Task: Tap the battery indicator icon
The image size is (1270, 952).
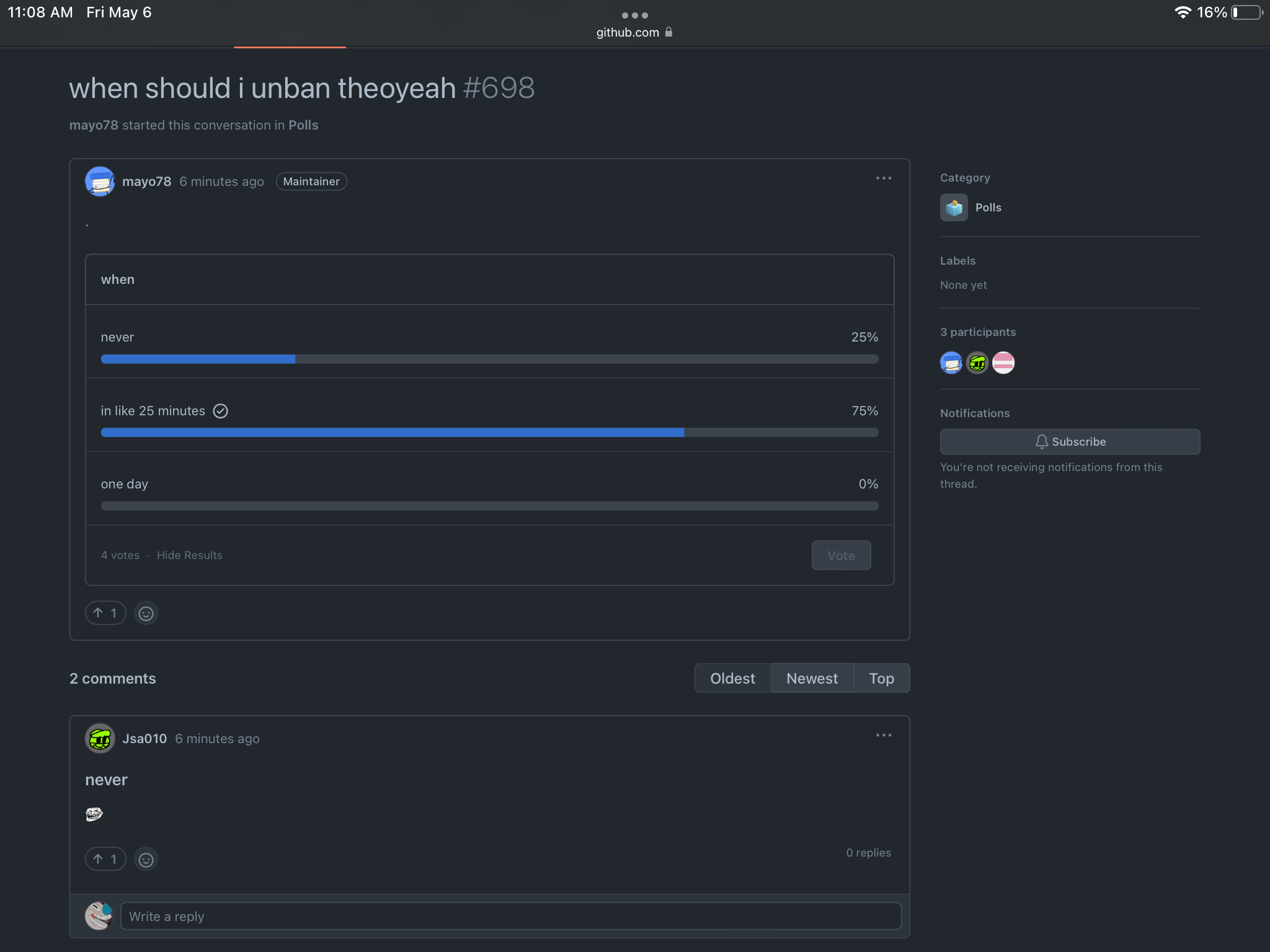Action: [1247, 12]
